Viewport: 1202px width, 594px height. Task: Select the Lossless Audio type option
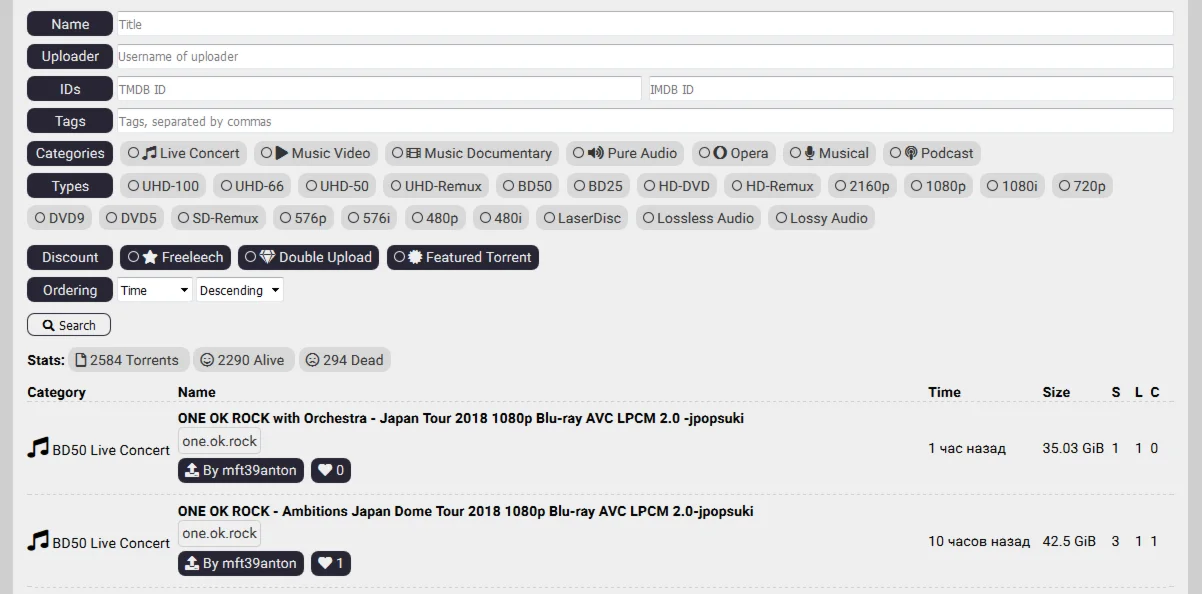click(698, 218)
